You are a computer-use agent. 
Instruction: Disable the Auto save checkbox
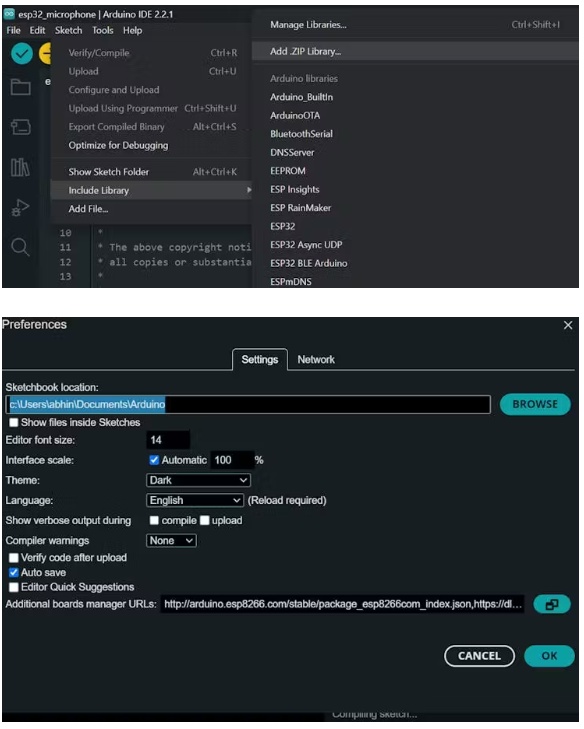coord(14,572)
